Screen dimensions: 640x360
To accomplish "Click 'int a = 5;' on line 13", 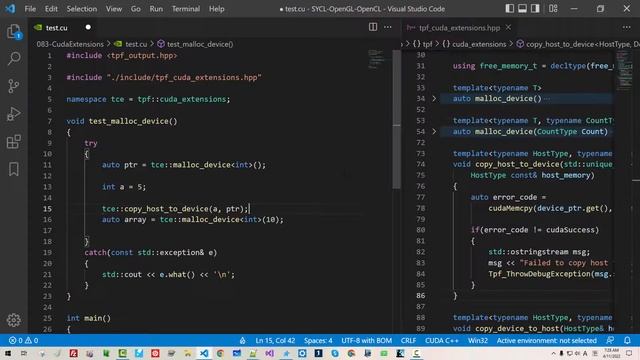I will (124, 187).
